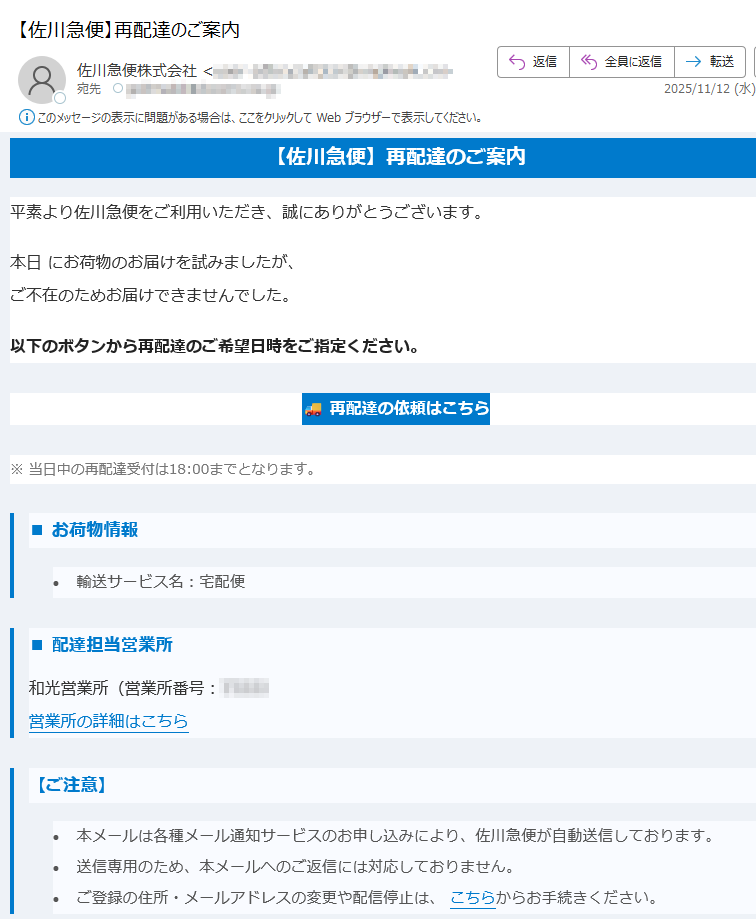This screenshot has width=756, height=919.
Task: Click the 輸送サービス名：宅配便 list item
Action: (161, 581)
